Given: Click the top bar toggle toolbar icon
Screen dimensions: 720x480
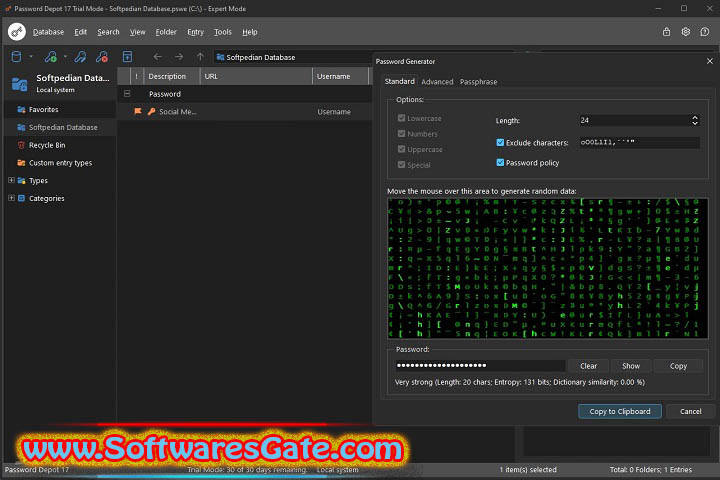Looking at the screenshot, I should point(128,56).
